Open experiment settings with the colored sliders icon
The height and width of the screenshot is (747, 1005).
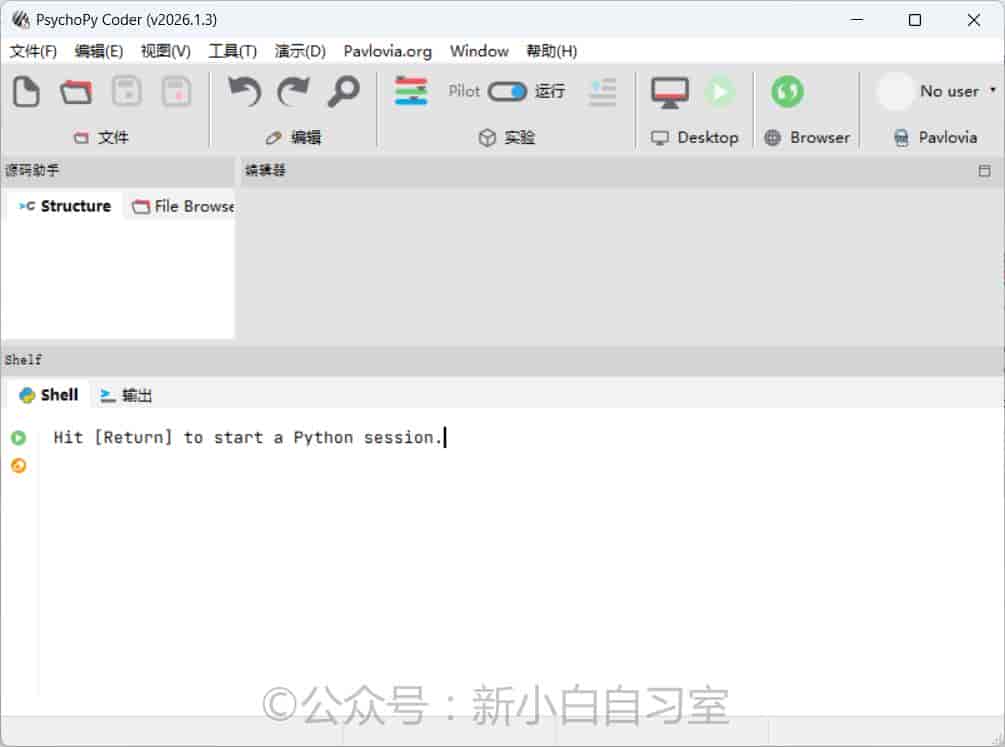[x=411, y=91]
